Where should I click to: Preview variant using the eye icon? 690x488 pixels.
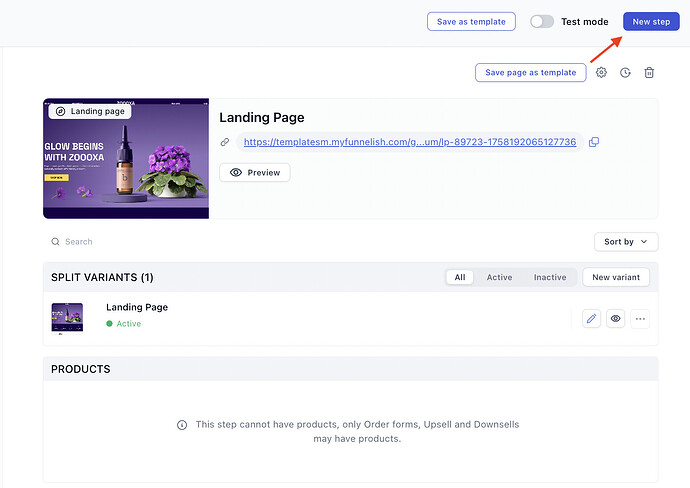pos(616,319)
